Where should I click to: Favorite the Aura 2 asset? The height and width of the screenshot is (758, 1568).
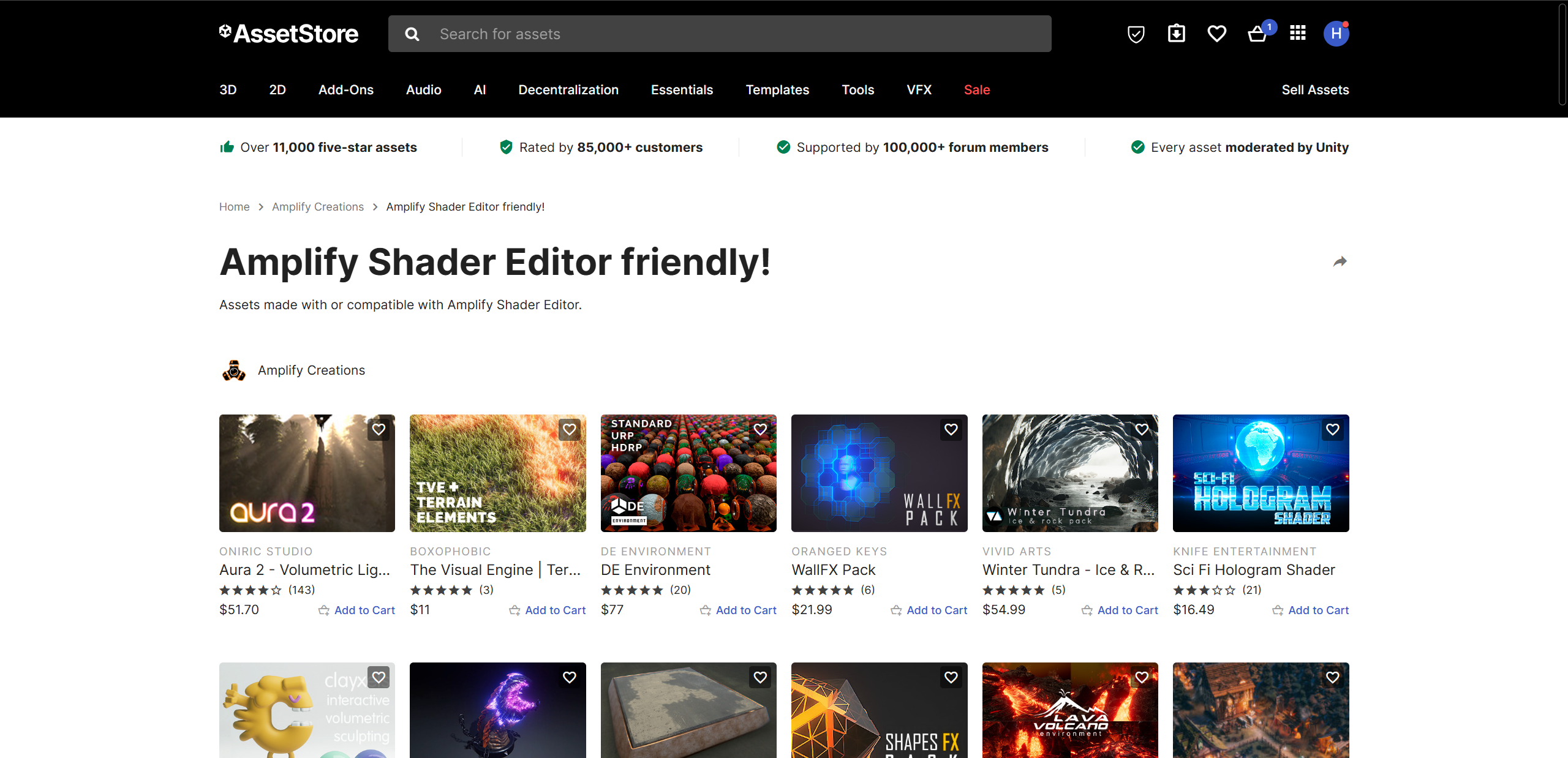[x=379, y=430]
